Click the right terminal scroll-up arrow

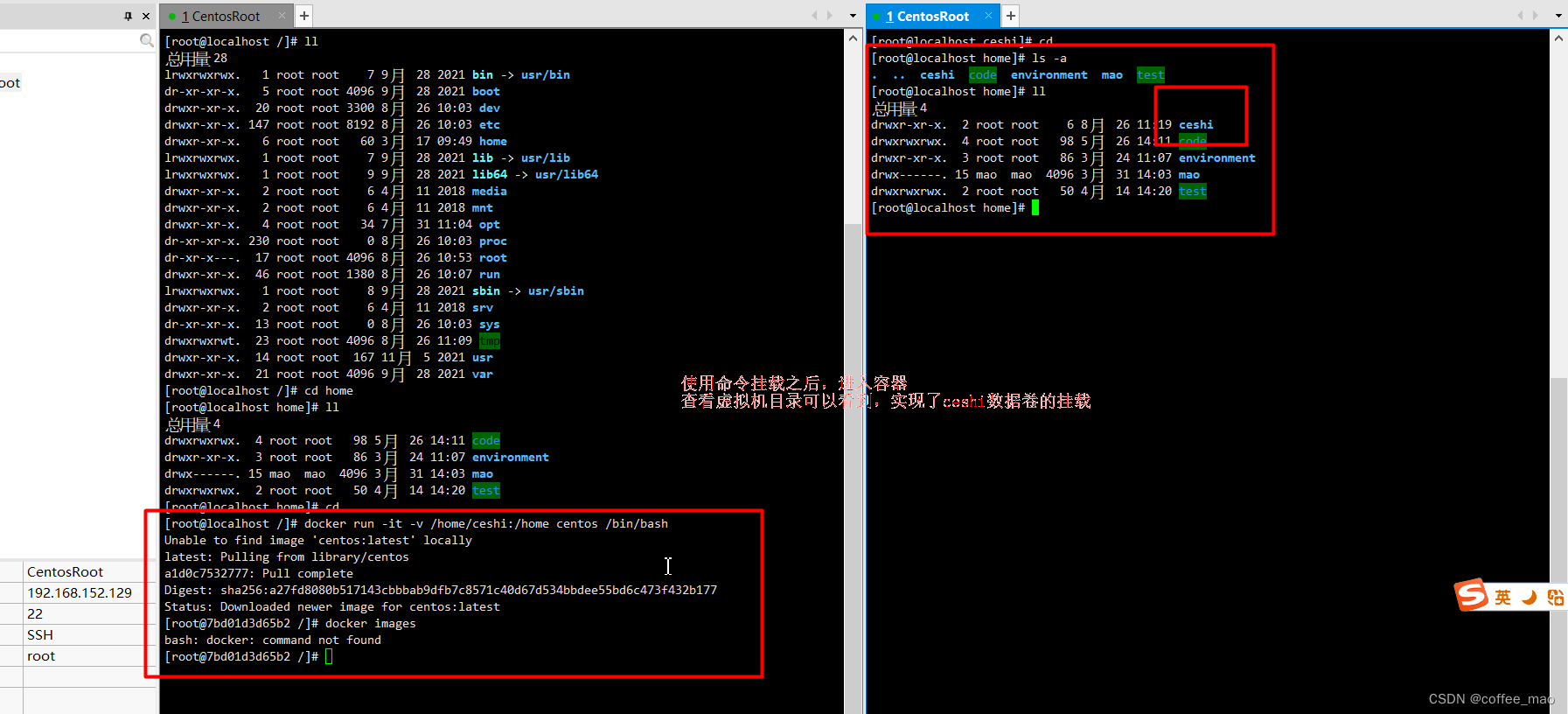point(1558,38)
